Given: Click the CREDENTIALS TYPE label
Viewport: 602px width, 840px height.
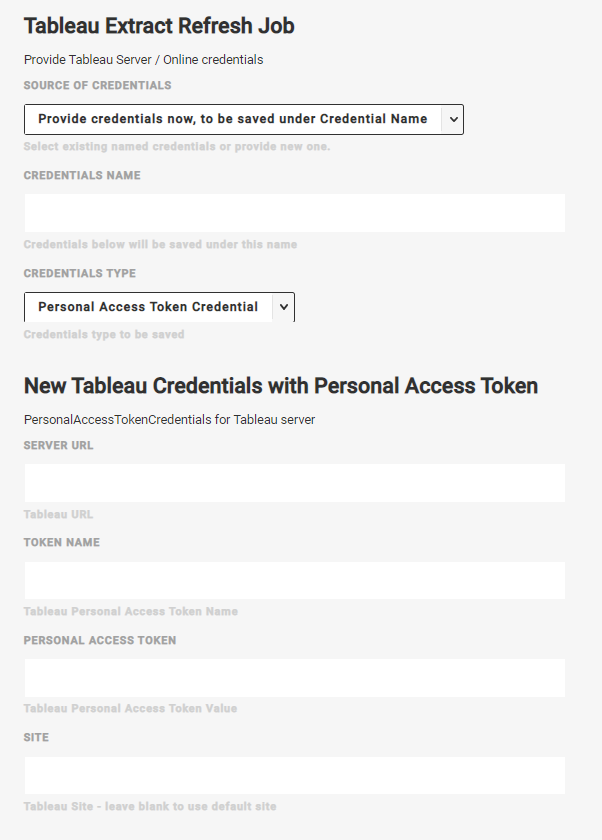Looking at the screenshot, I should coord(80,274).
